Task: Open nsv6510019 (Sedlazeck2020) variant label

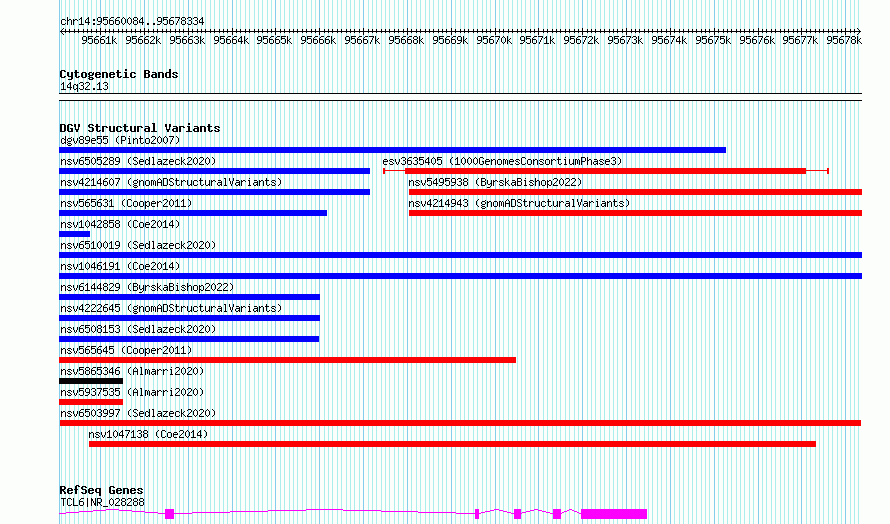Action: click(x=138, y=245)
